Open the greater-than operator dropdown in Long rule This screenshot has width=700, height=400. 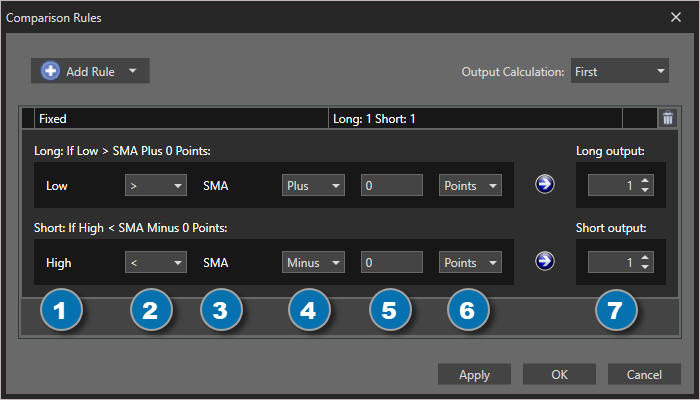click(x=156, y=185)
